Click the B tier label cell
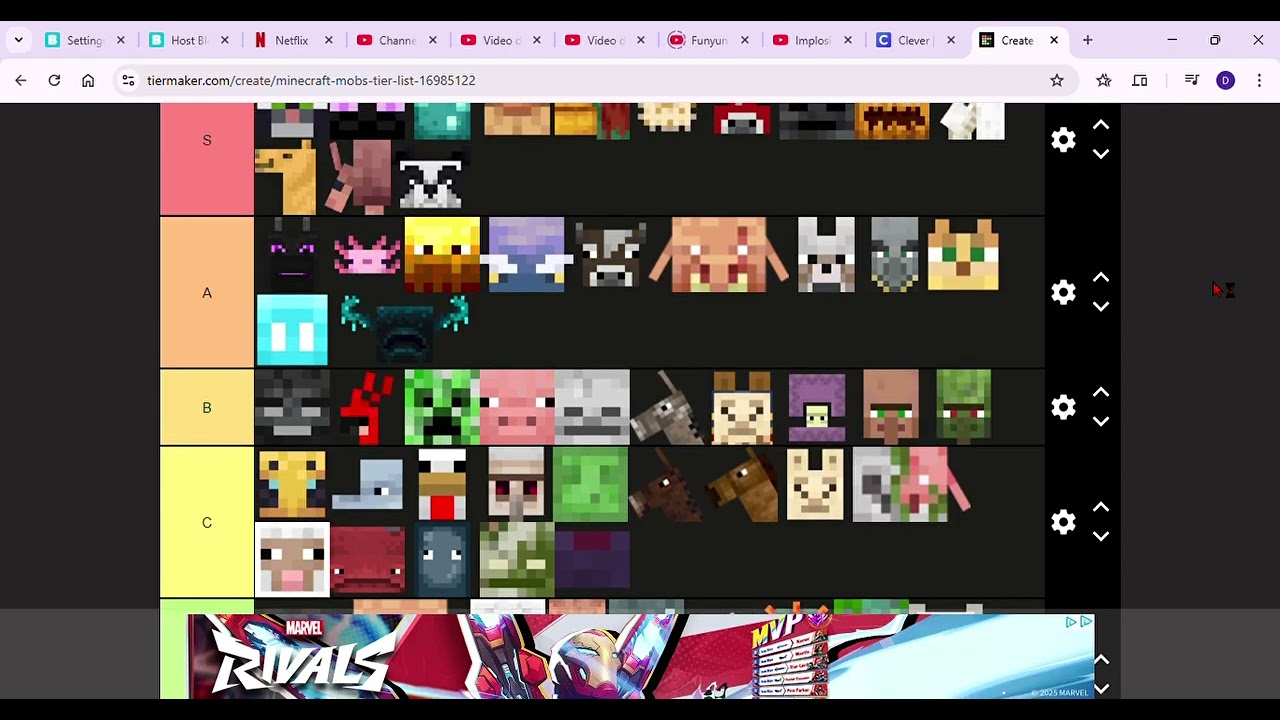 tap(207, 407)
